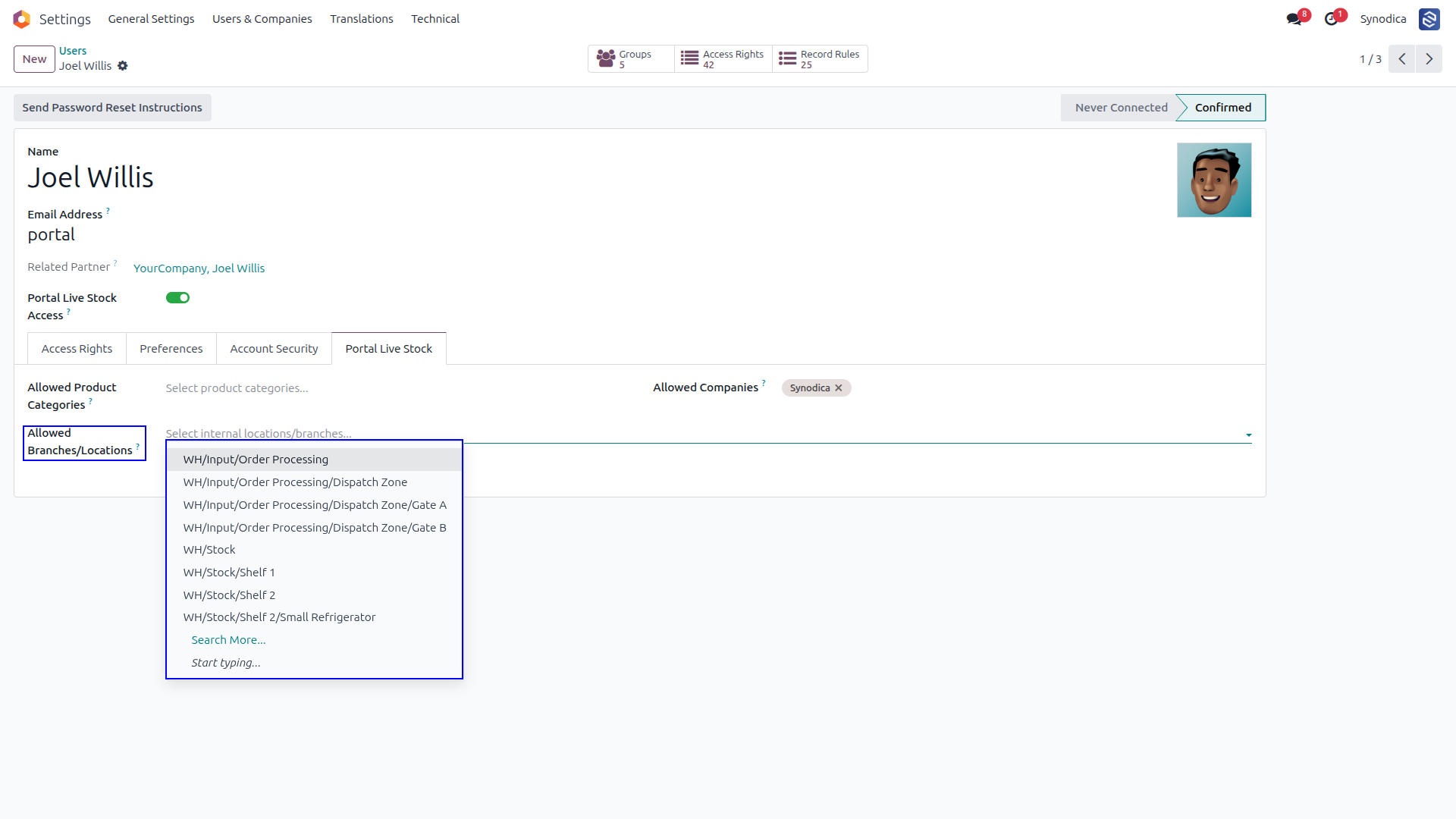Screen dimensions: 1456x819
Task: Toggle Portal Live Stock Access switch
Action: point(177,298)
